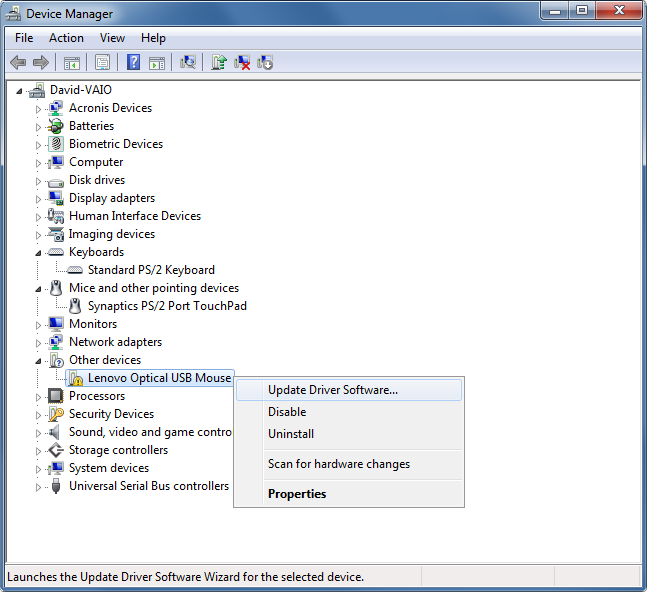
Task: Collapse the Keyboards node
Action: (x=38, y=253)
